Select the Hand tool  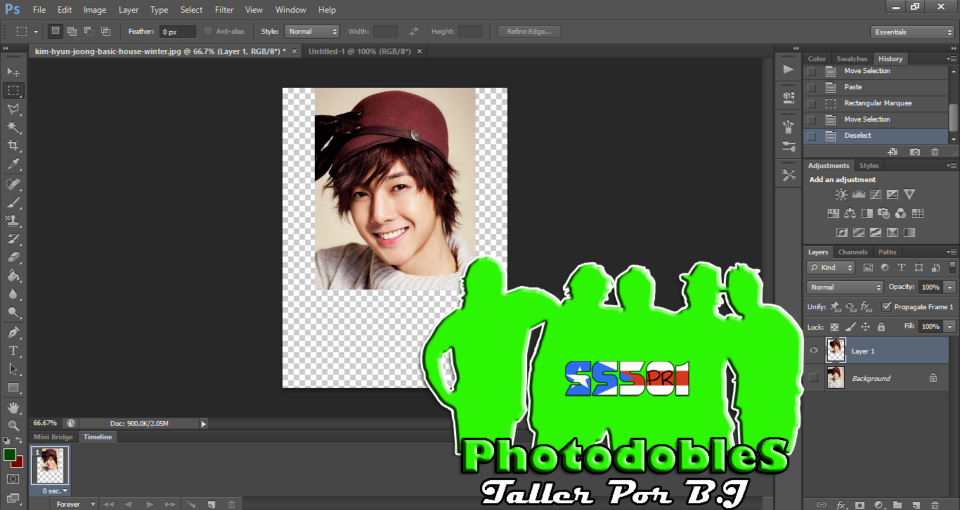[x=13, y=408]
